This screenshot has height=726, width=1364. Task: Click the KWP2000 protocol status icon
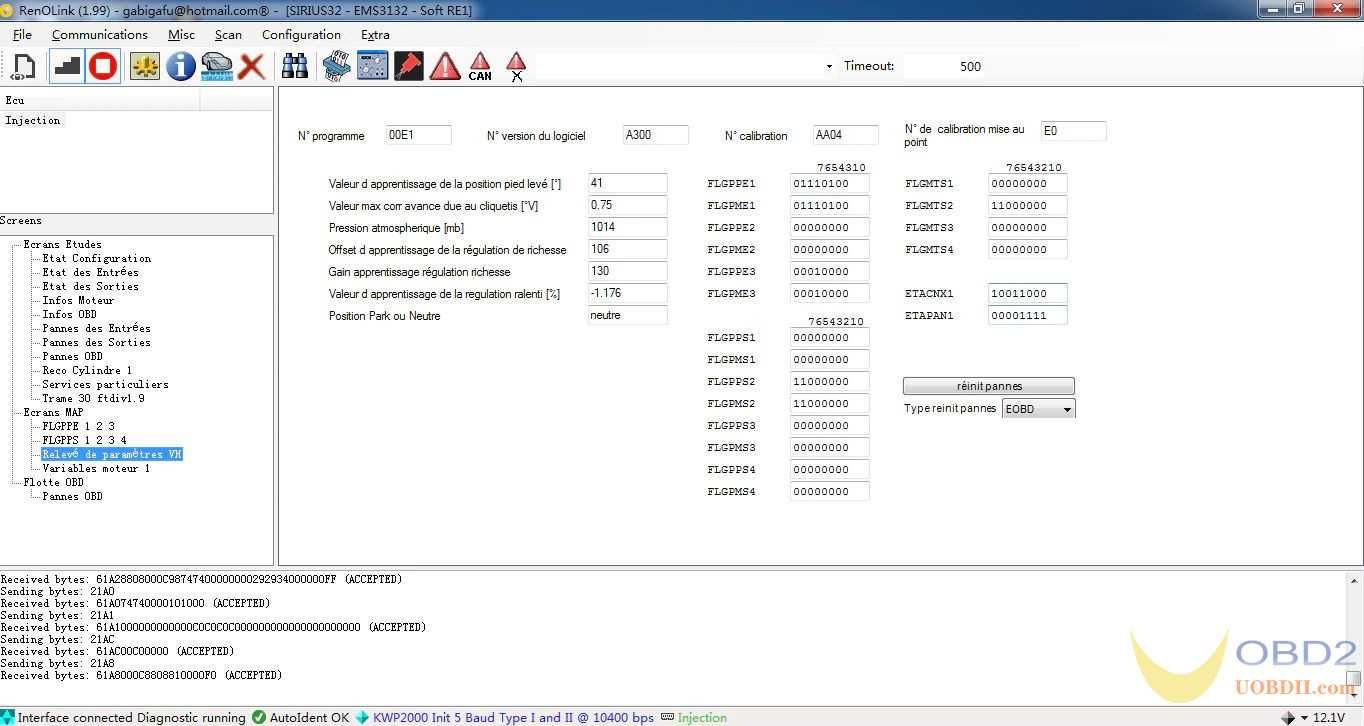[362, 717]
